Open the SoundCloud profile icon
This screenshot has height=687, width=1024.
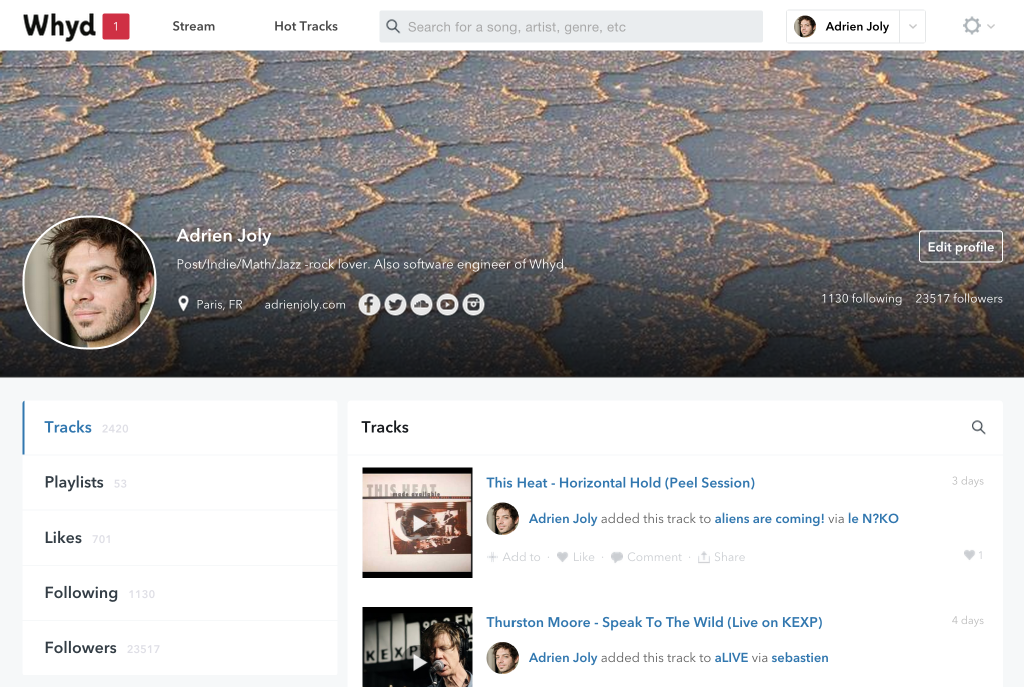pos(421,304)
